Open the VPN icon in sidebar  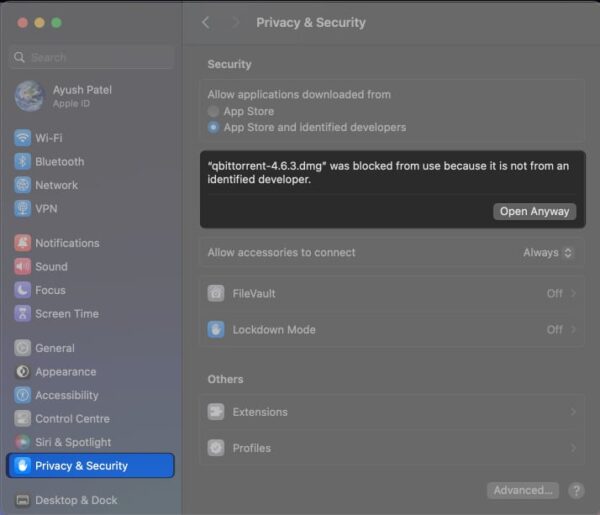[23, 209]
